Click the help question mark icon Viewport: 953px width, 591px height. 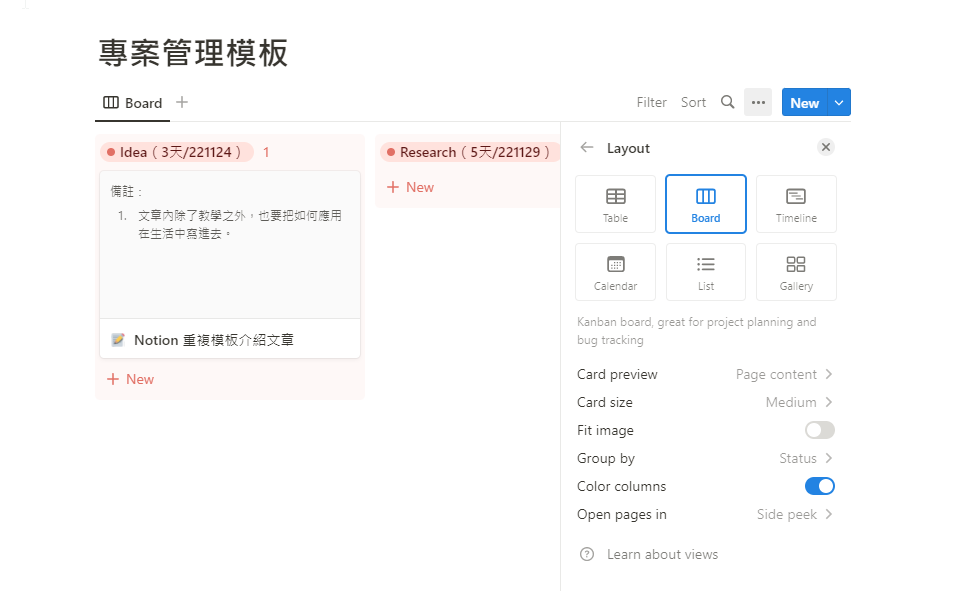click(x=587, y=554)
